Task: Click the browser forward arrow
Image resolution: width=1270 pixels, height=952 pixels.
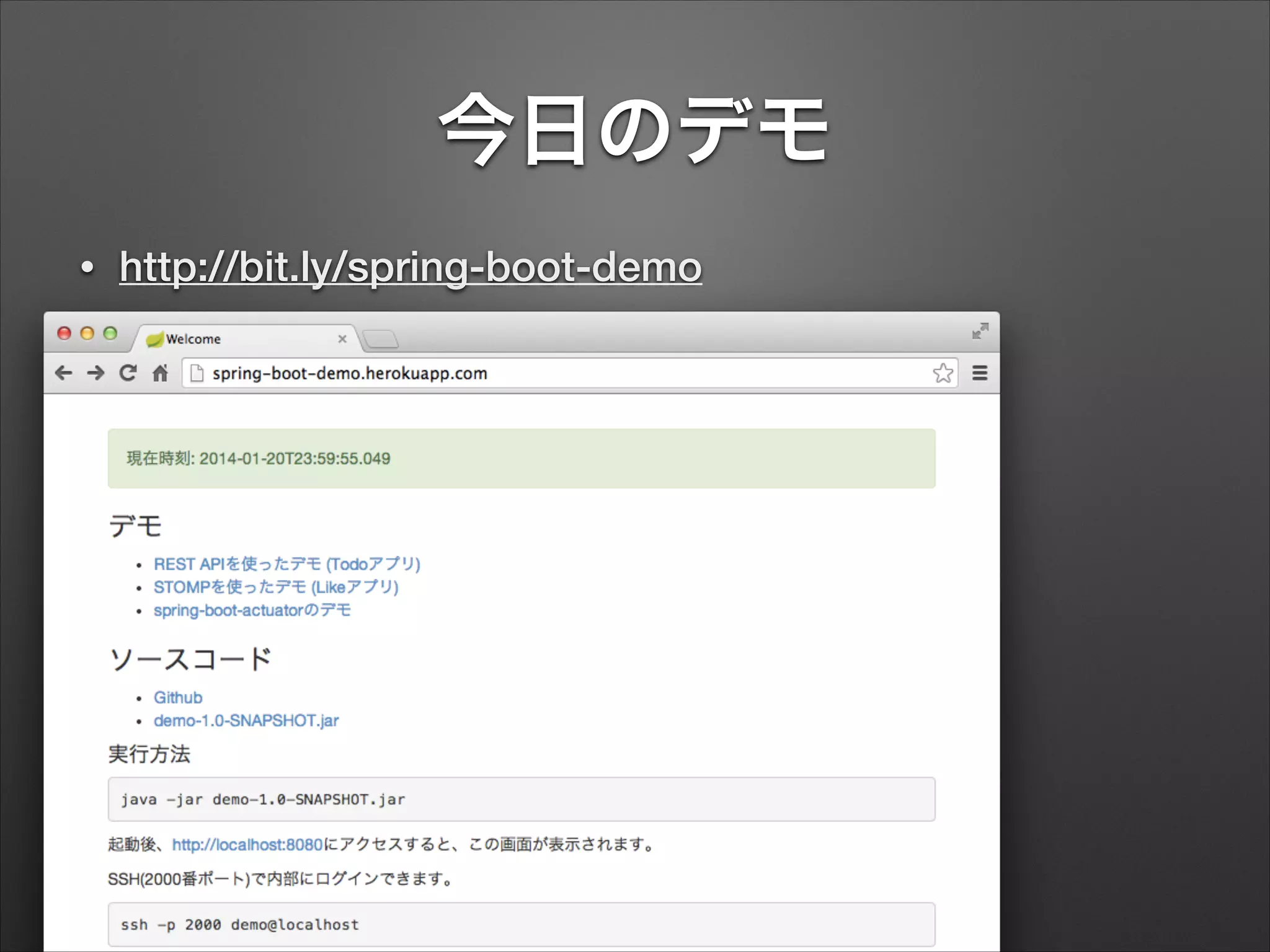Action: pos(95,372)
